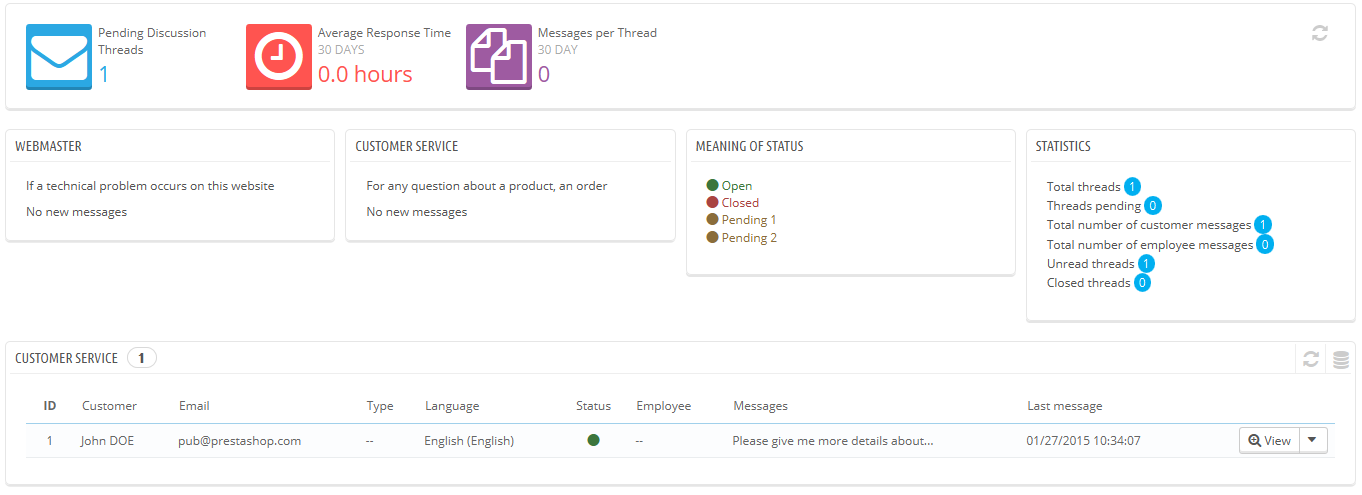Click the Status column header
Screen dimensions: 1362x495
pos(593,406)
